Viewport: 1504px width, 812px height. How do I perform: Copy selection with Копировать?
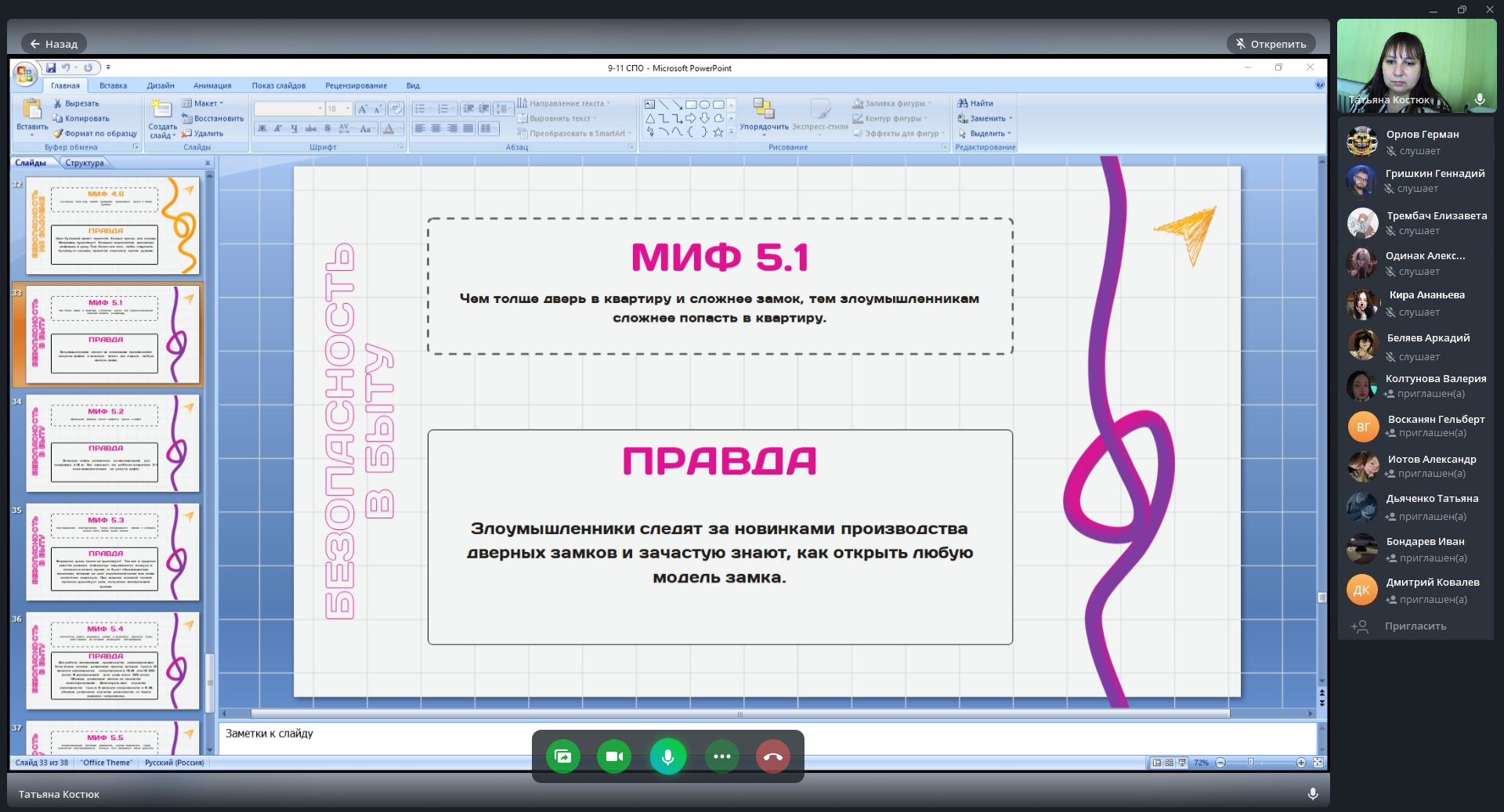(81, 118)
